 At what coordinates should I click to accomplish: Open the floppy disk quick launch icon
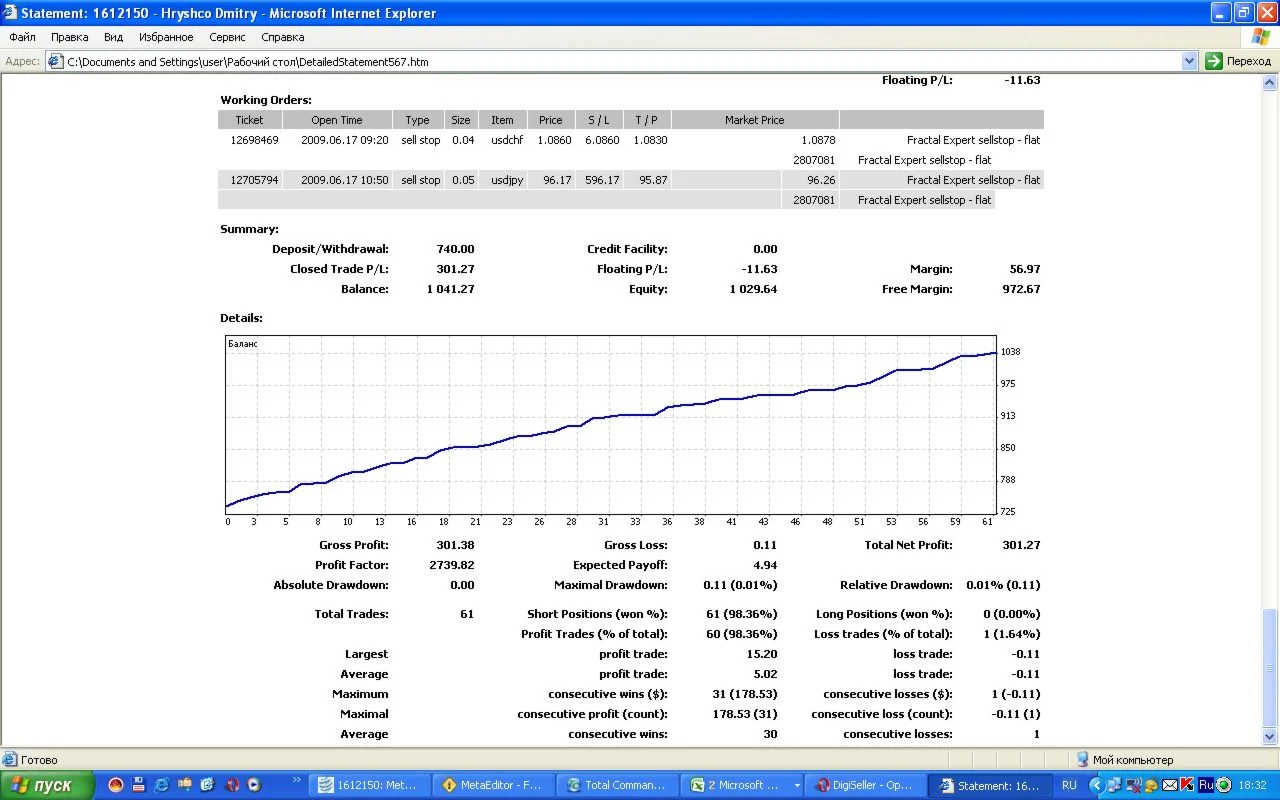[x=139, y=785]
